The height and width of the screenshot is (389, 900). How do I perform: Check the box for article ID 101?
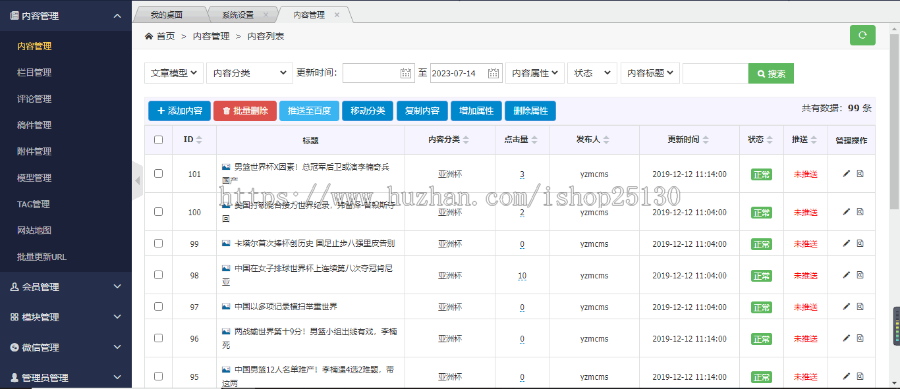(x=158, y=173)
